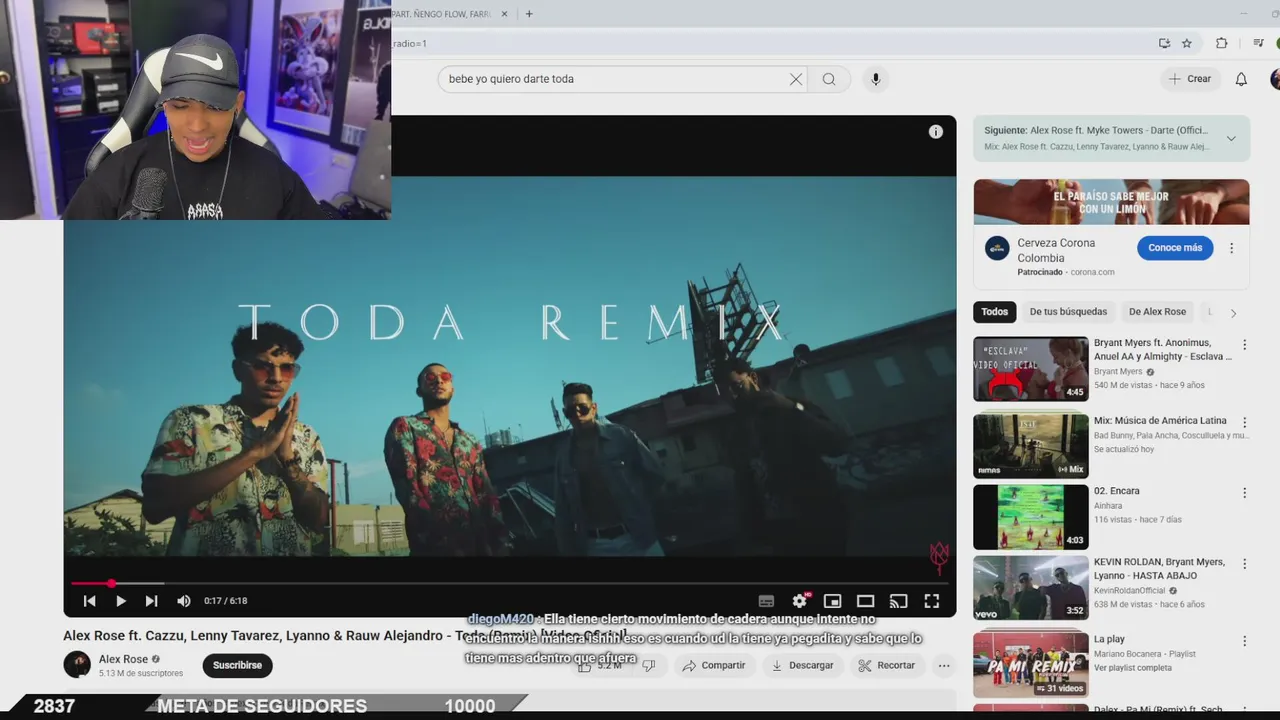Open the Alex Rose channel avatar
1280x720 pixels.
point(77,664)
